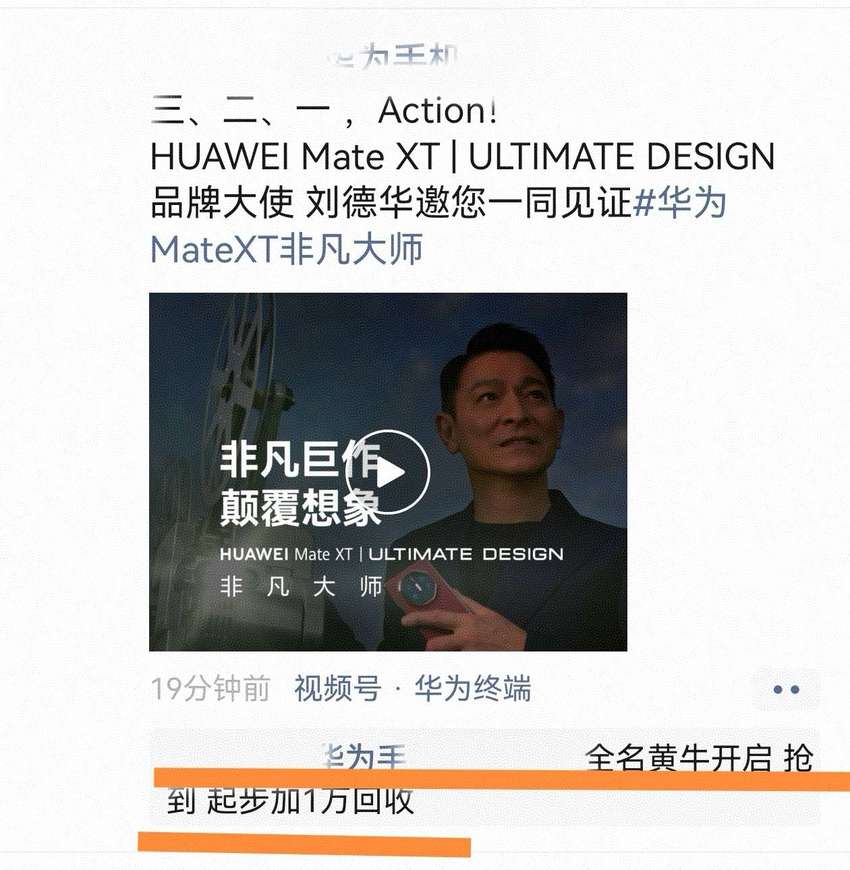Open the two-dot more options button

tap(786, 689)
